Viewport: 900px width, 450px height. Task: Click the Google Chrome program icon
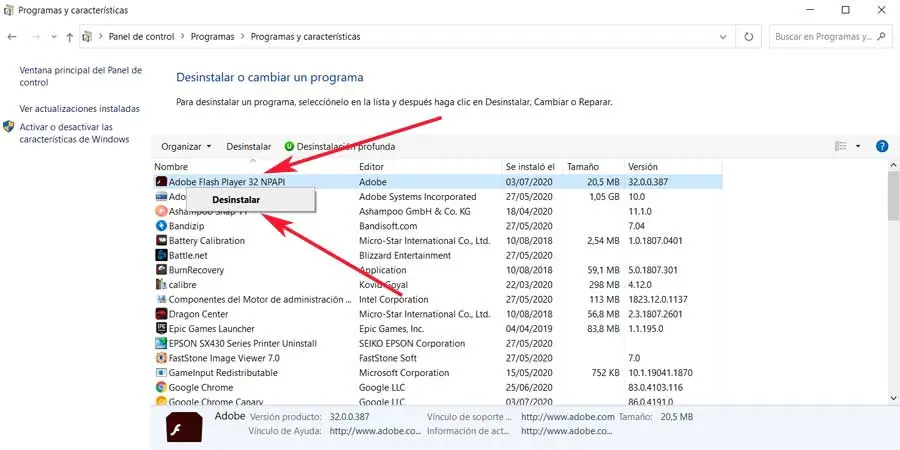pyautogui.click(x=161, y=387)
